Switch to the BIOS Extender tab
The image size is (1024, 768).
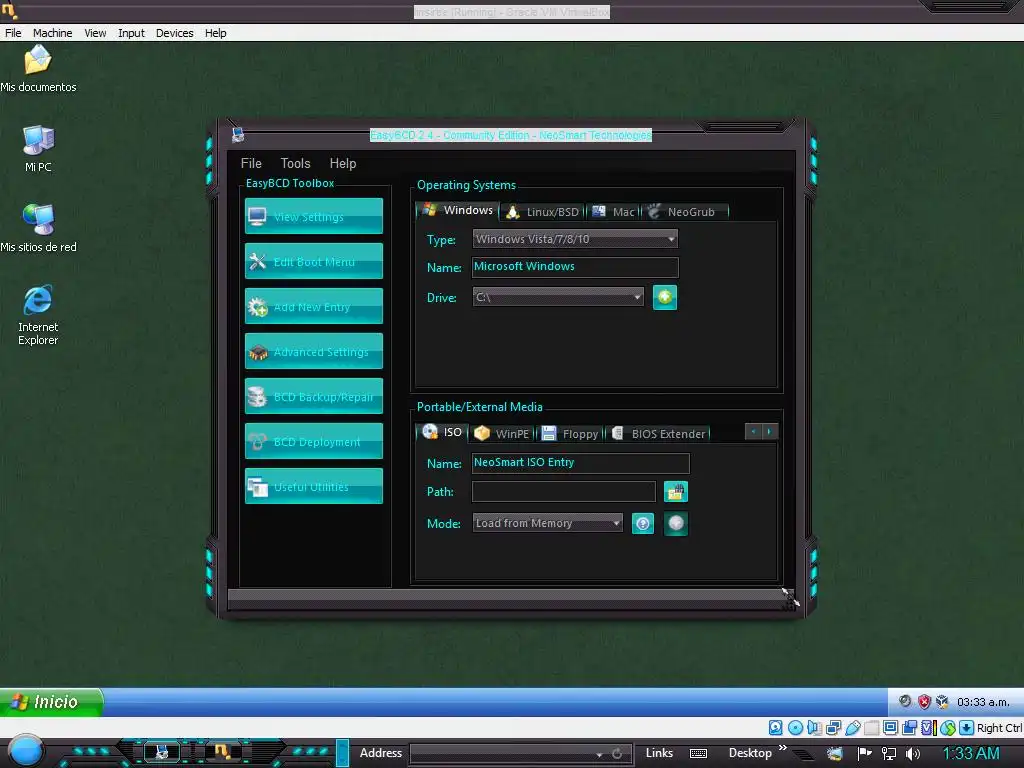(x=659, y=434)
